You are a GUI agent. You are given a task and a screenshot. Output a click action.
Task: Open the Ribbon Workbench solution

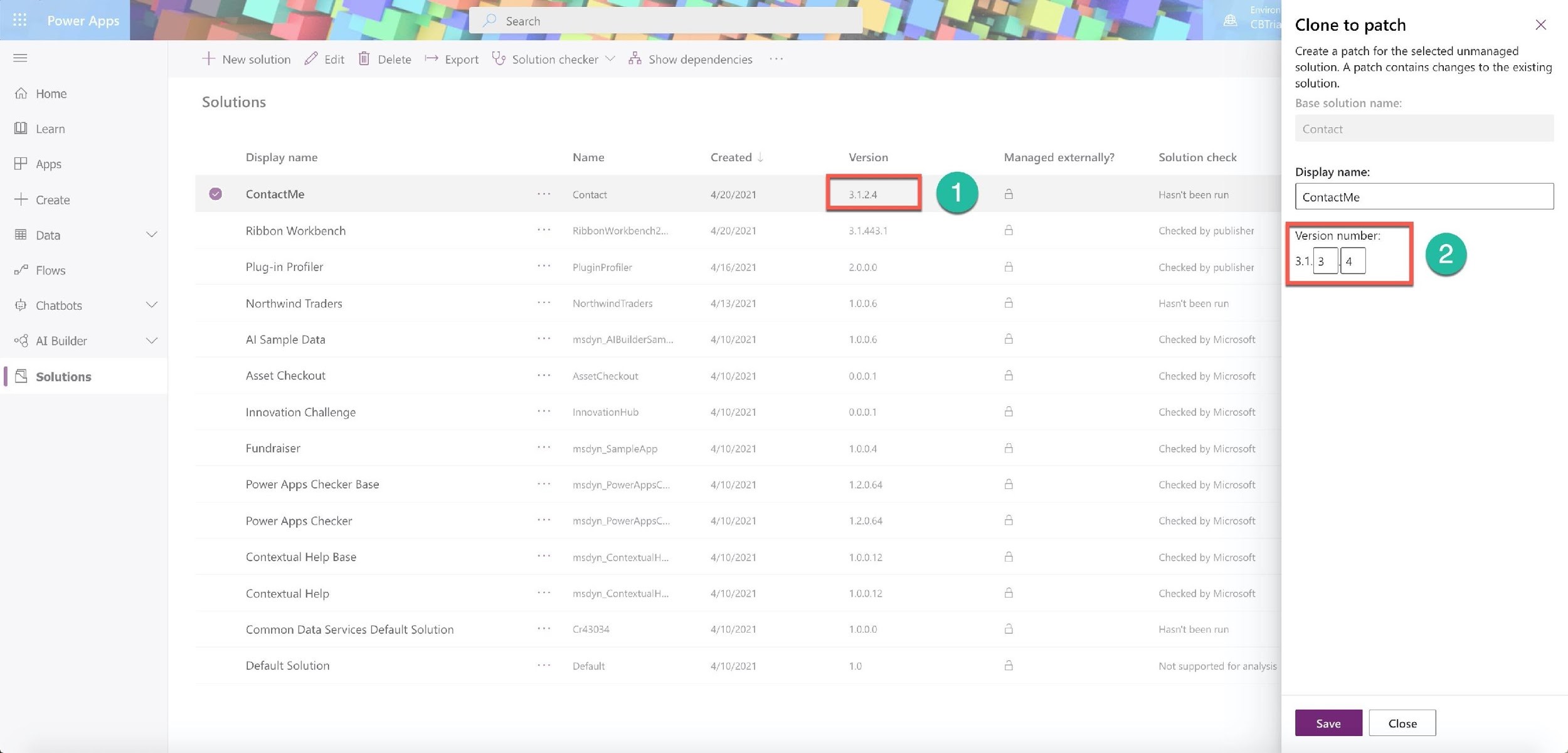(x=295, y=230)
